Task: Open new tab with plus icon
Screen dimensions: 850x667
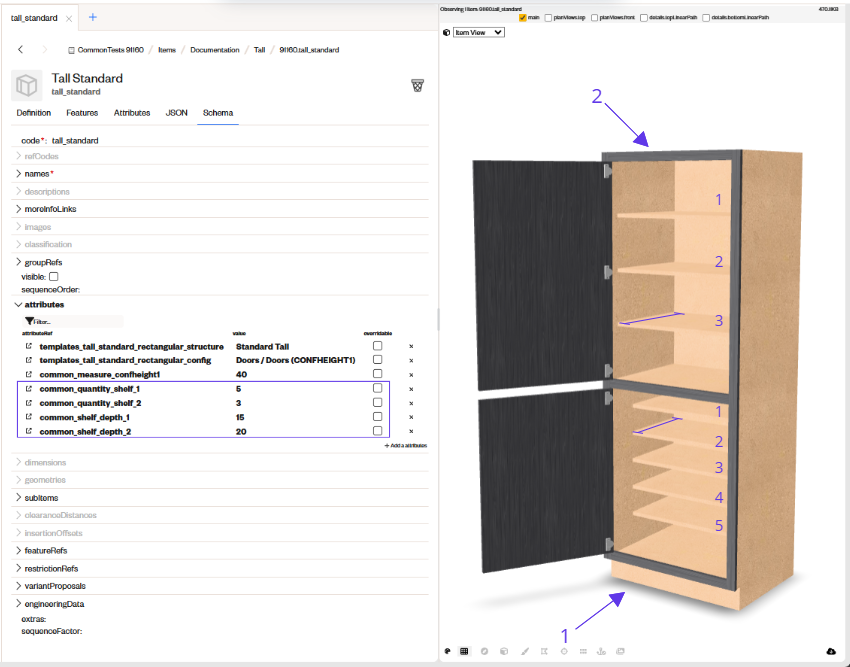Action: (x=93, y=17)
